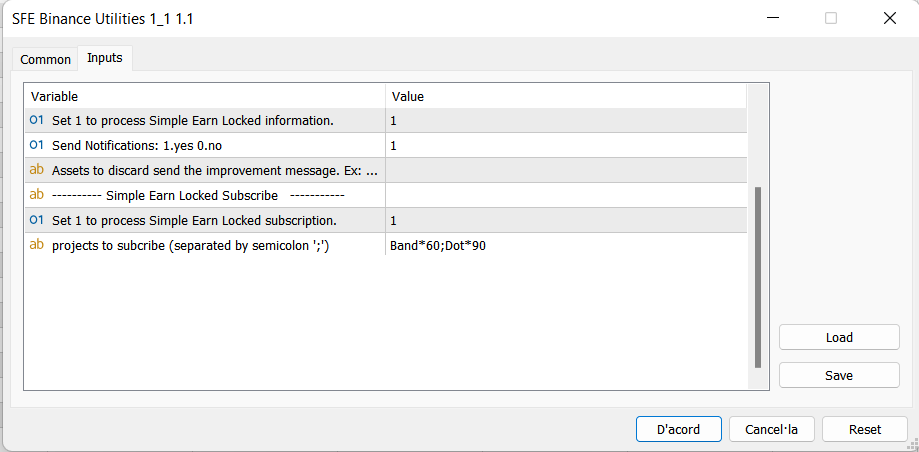919x452 pixels.
Task: Click integer icon beside Send Notifications row
Action: (x=37, y=145)
